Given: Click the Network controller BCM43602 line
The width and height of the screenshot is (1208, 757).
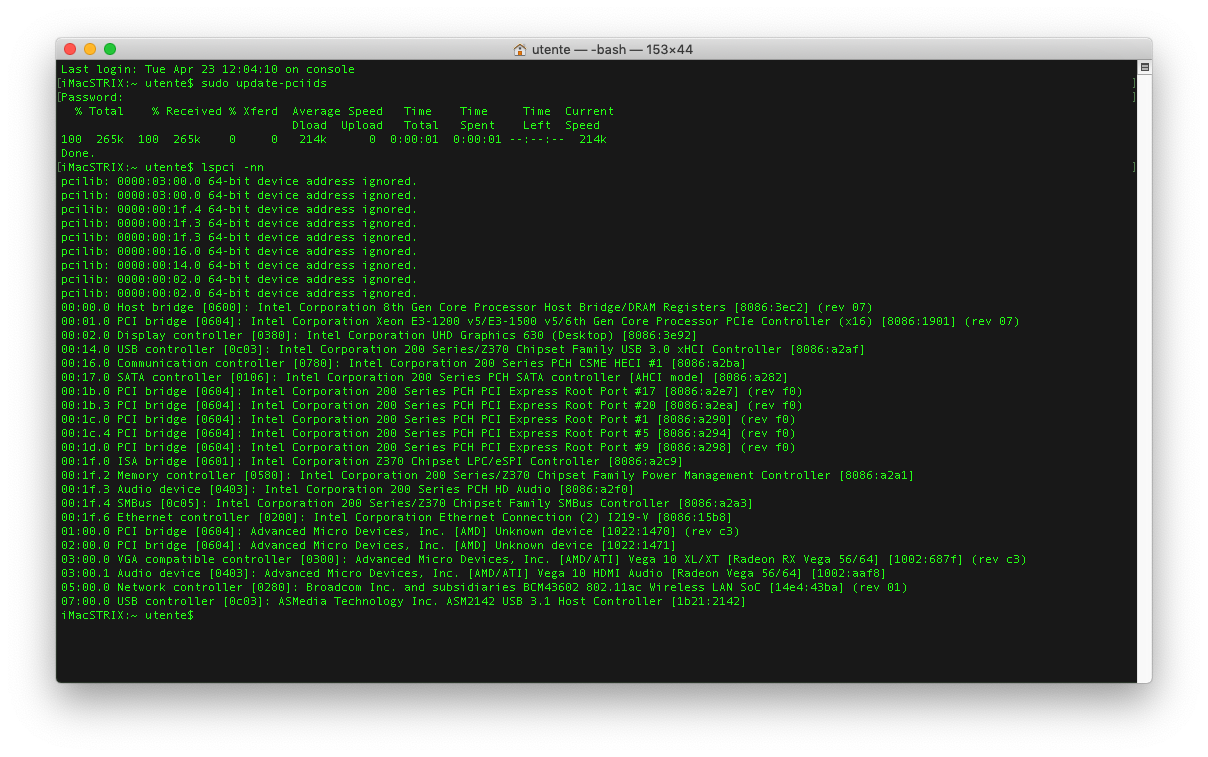Looking at the screenshot, I should pyautogui.click(x=484, y=587).
